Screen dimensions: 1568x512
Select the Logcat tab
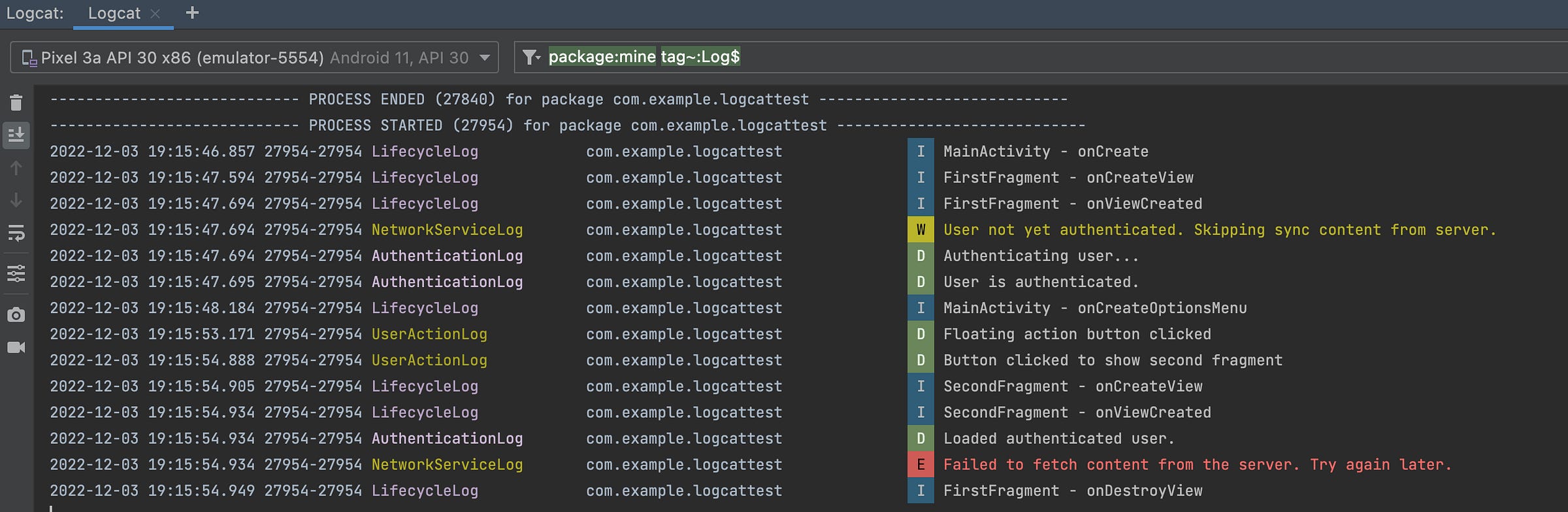pos(114,14)
